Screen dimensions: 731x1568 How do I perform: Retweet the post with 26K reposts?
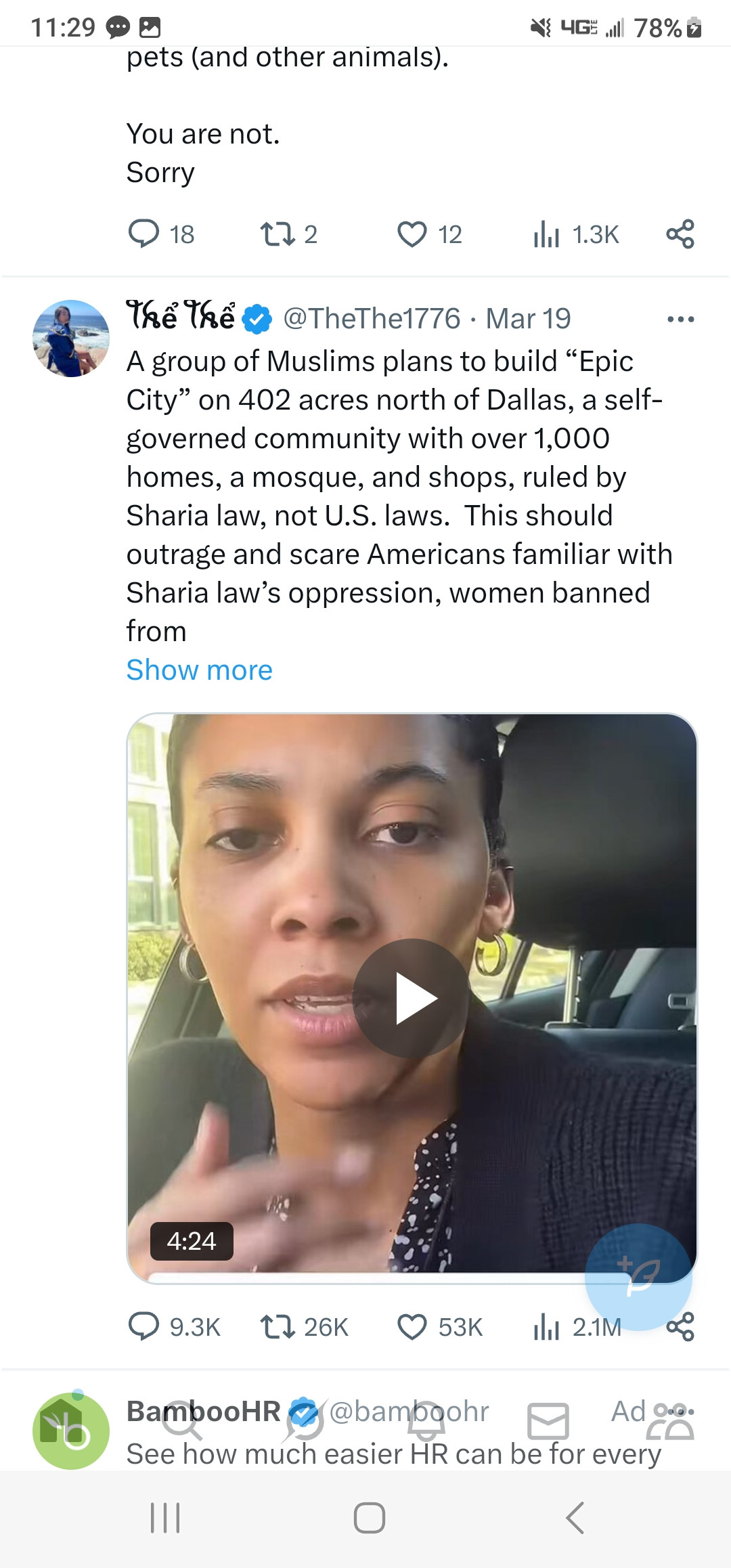[x=278, y=1326]
